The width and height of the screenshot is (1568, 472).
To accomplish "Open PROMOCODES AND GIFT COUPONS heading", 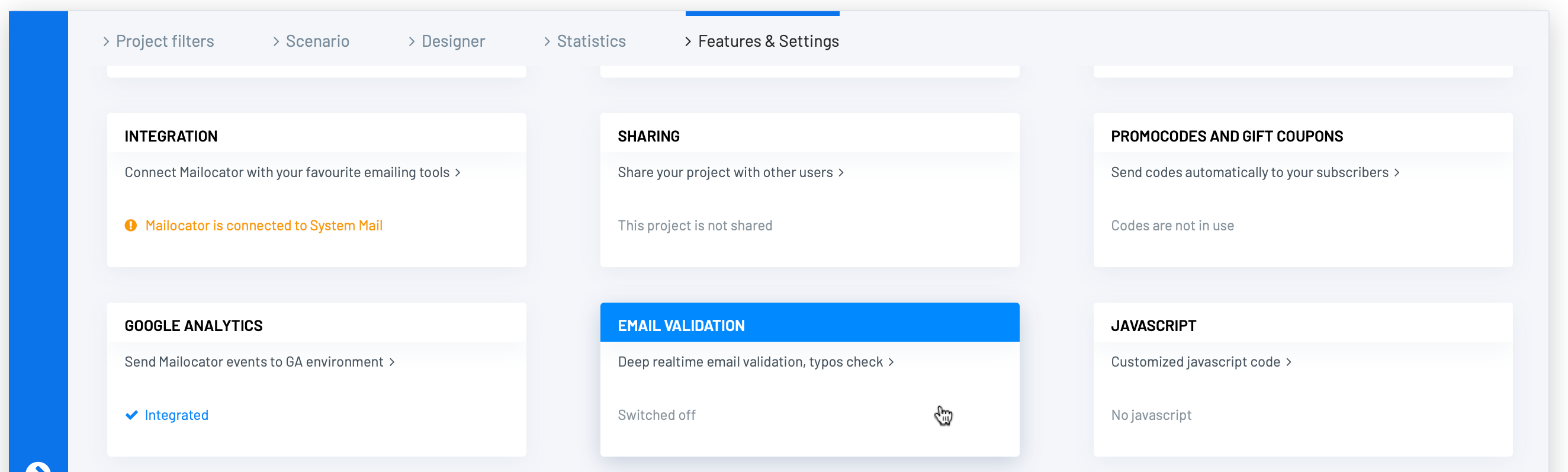I will (1226, 136).
